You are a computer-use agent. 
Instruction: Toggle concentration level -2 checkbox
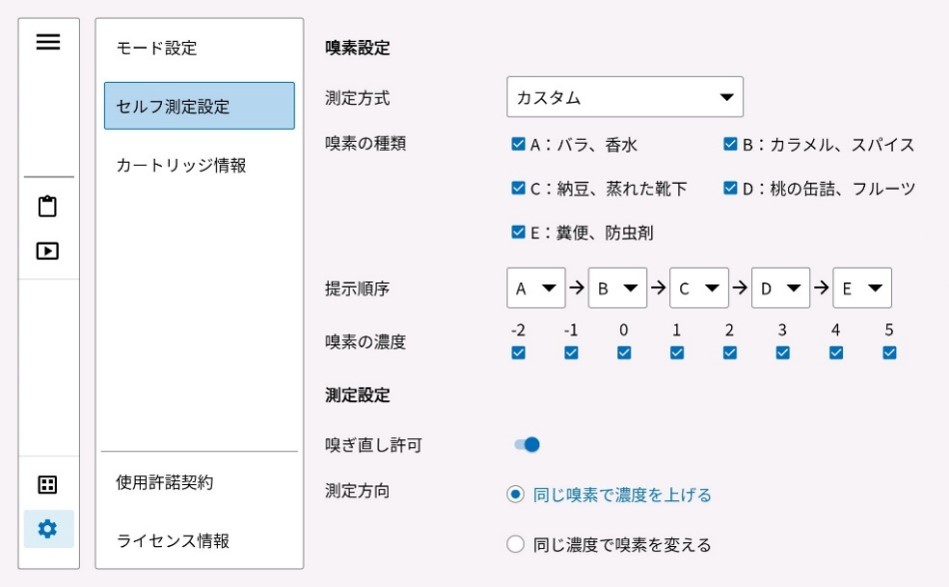(518, 352)
